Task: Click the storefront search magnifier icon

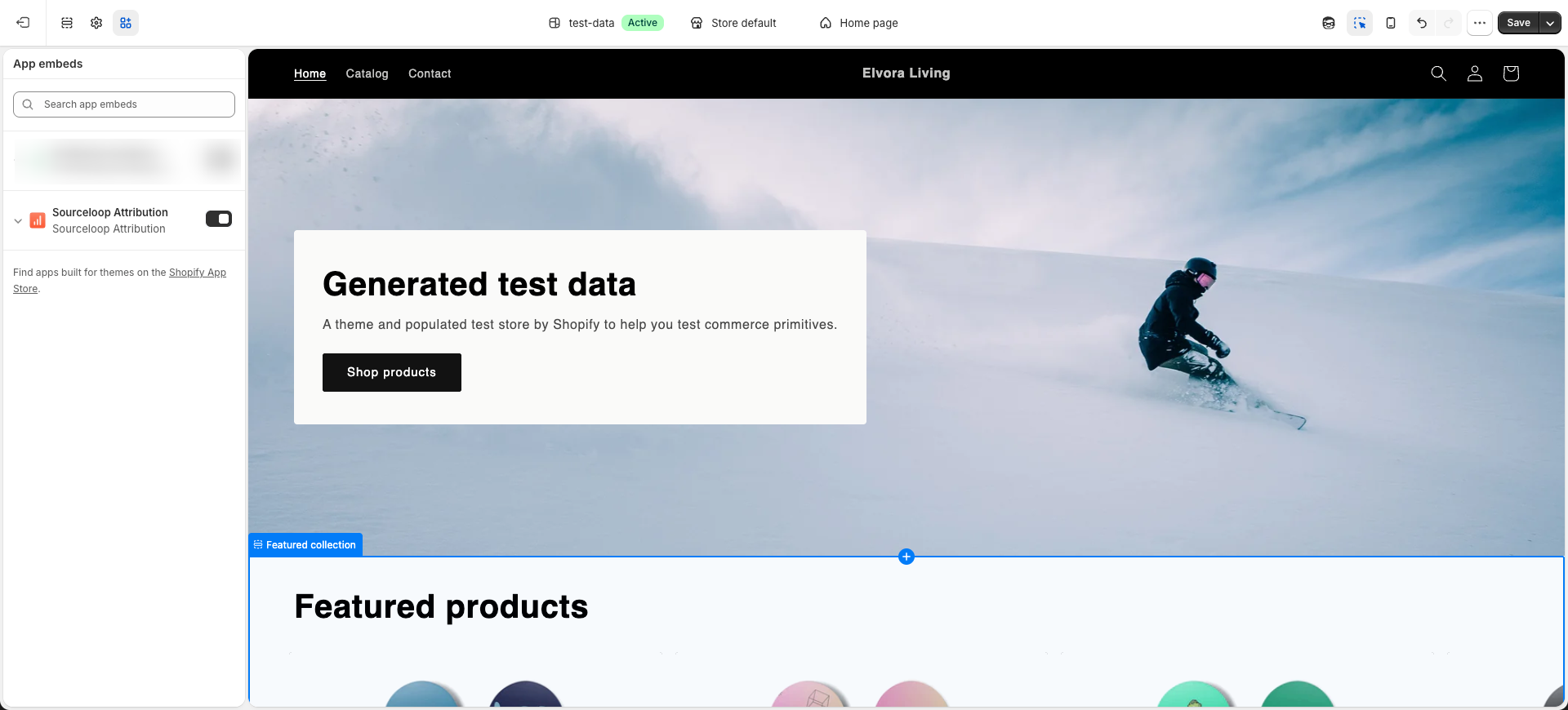Action: coord(1439,73)
